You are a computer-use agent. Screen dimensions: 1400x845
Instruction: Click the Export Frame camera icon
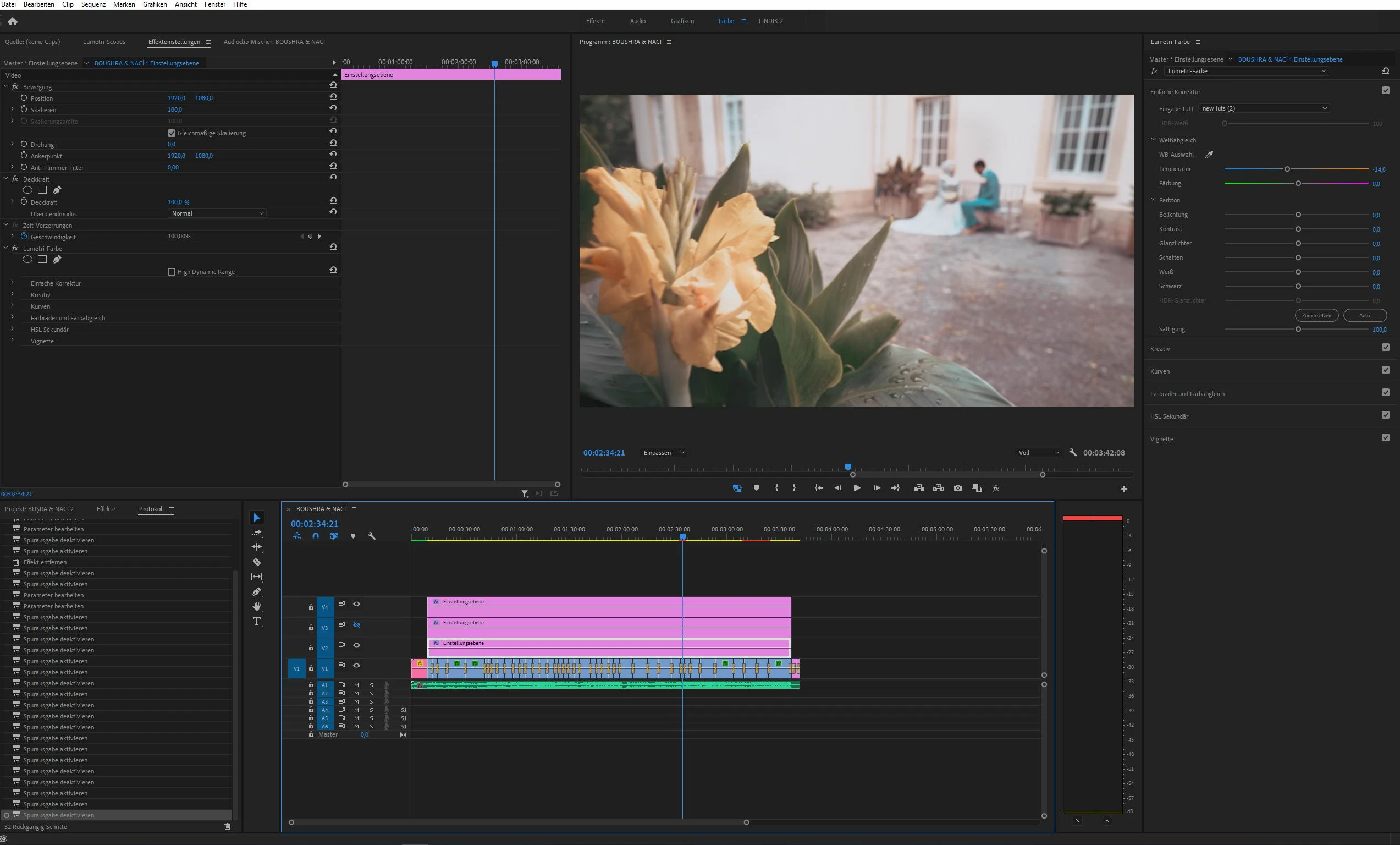click(x=957, y=488)
